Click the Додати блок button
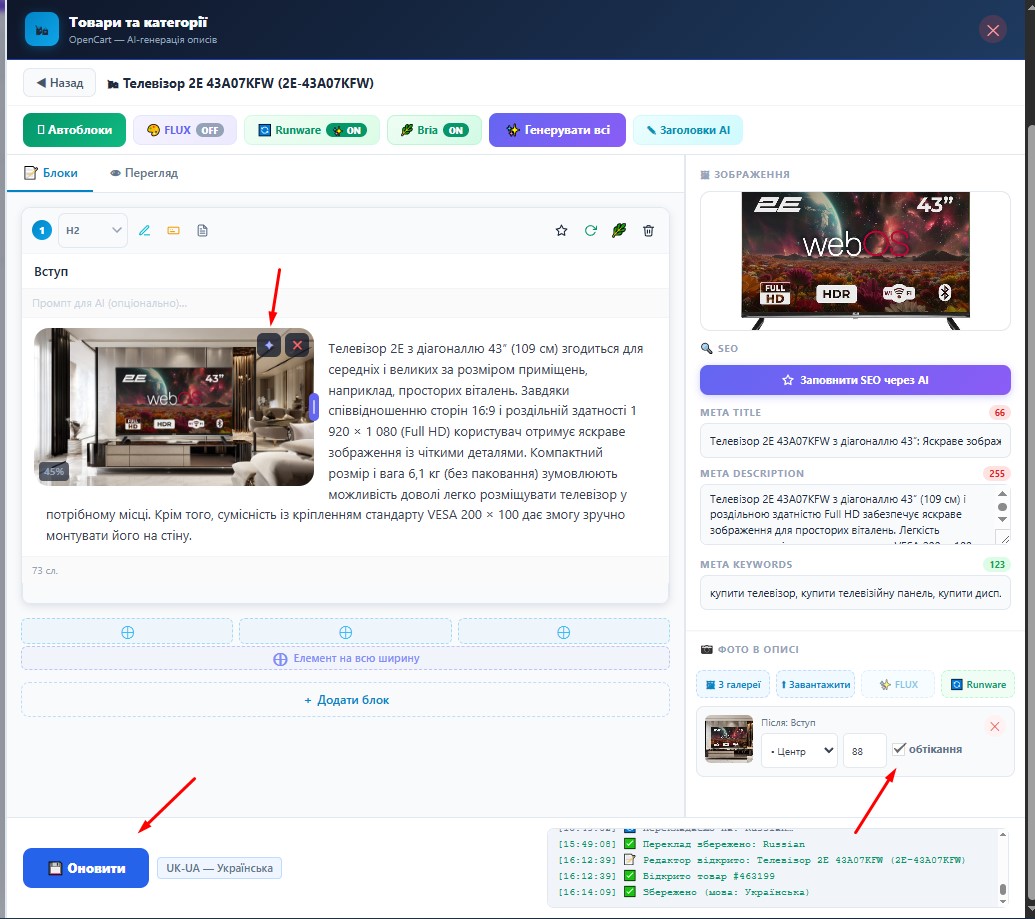Screen dimensions: 1035x919 [x=345, y=700]
